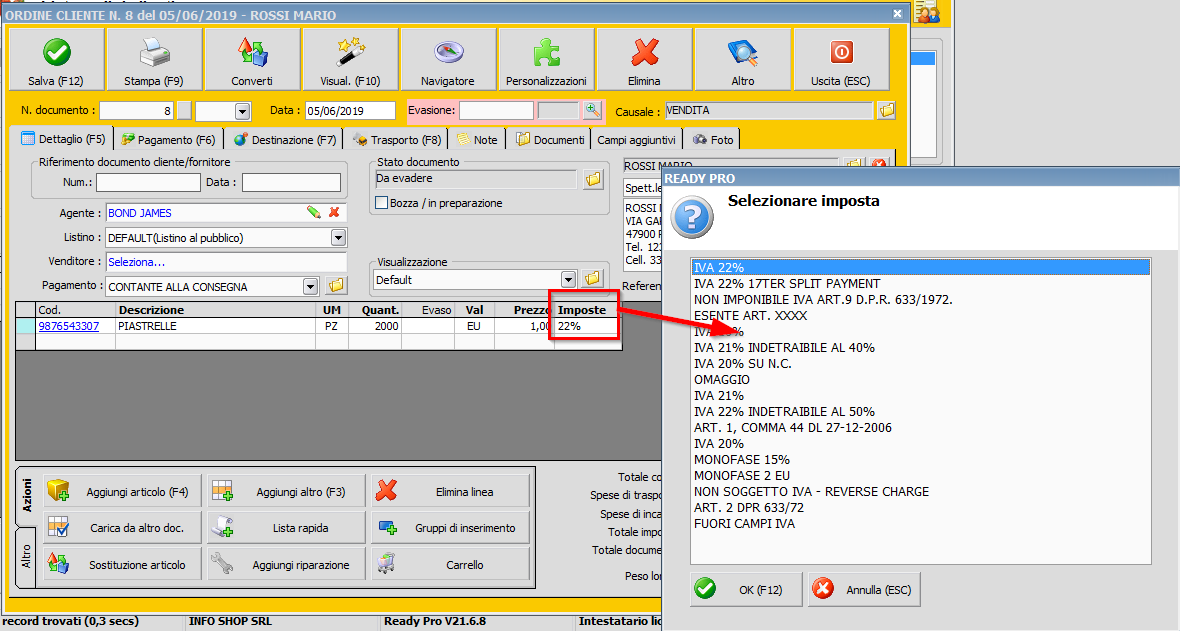
Task: Click Gruppi di inserimento button
Action: (x=451, y=528)
